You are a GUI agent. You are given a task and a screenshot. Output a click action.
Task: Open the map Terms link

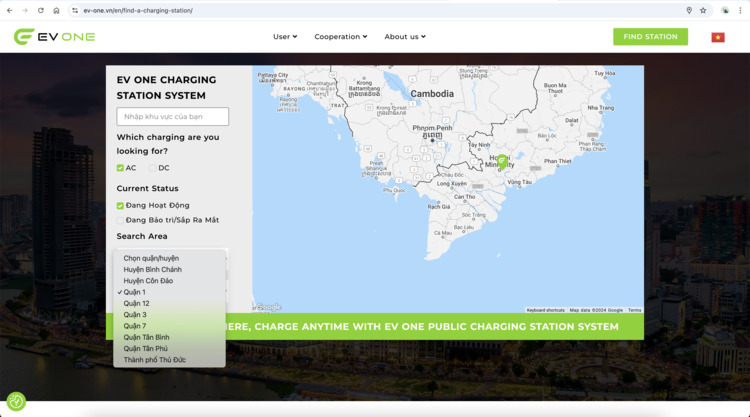coord(635,310)
